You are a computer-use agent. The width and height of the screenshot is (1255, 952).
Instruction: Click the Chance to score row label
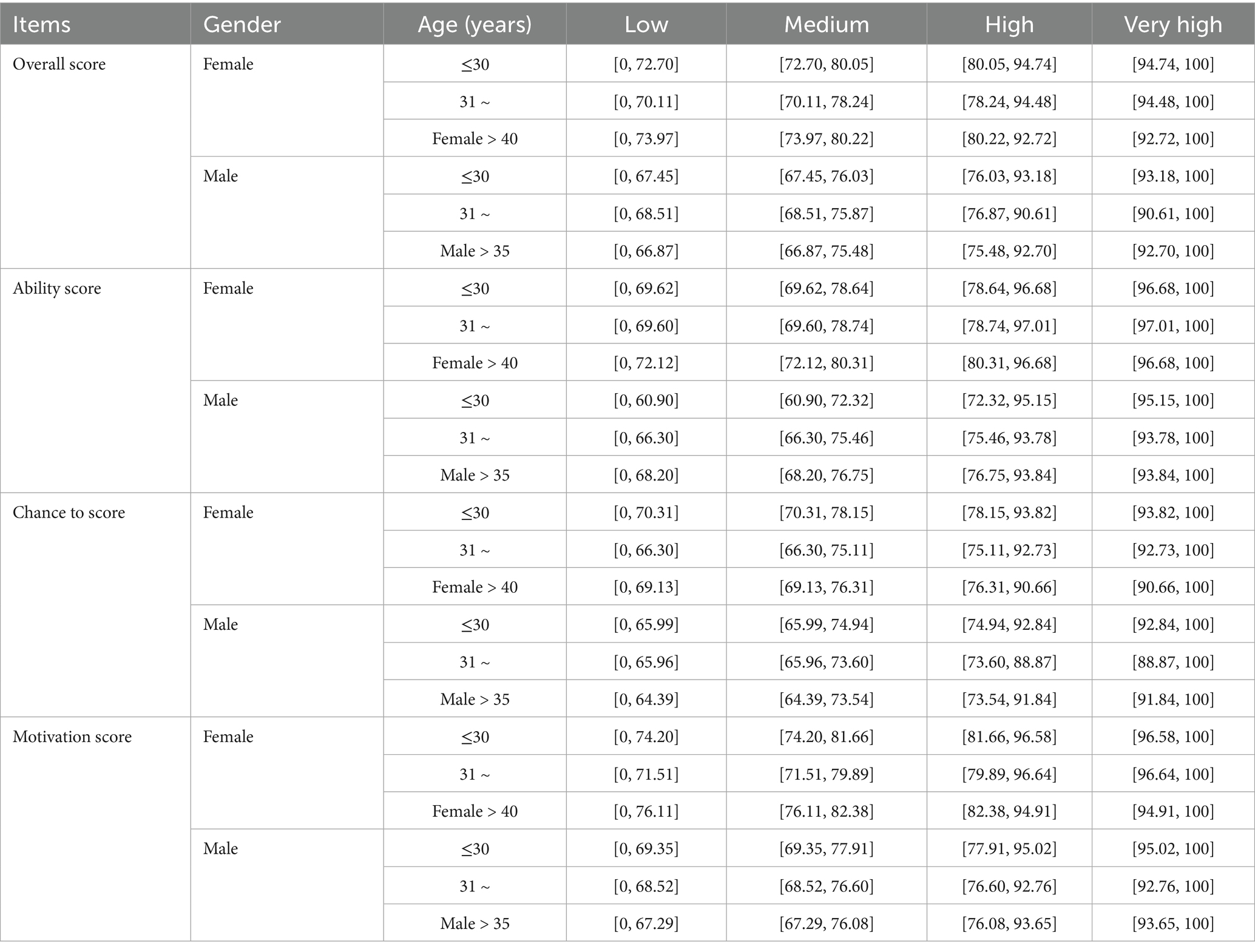[x=69, y=513]
